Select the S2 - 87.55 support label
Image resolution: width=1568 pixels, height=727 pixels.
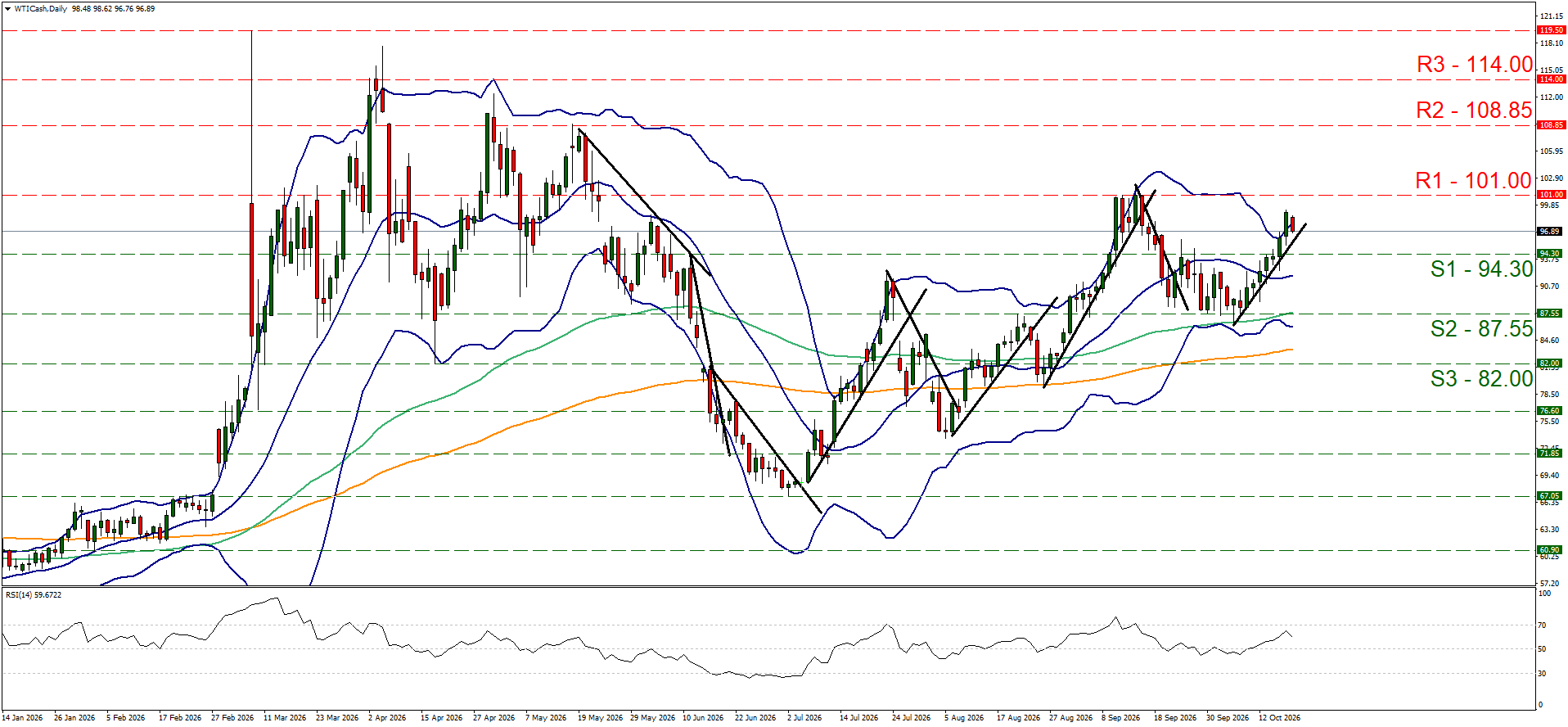pos(1481,329)
